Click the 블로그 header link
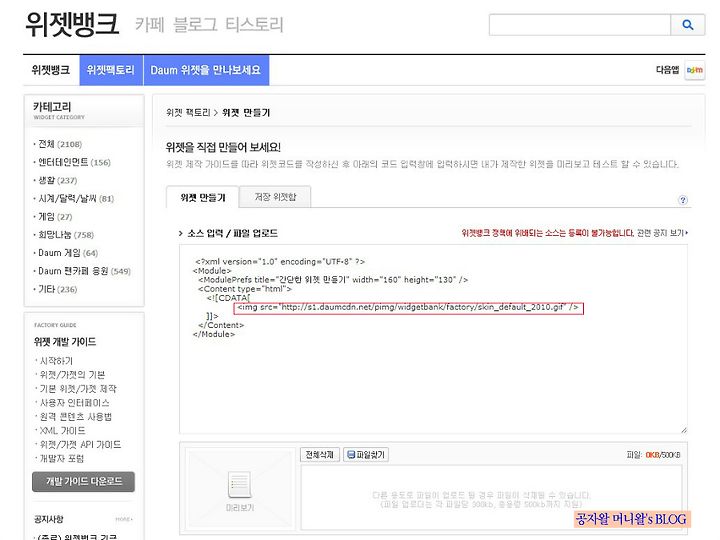The image size is (720, 540). (195, 24)
